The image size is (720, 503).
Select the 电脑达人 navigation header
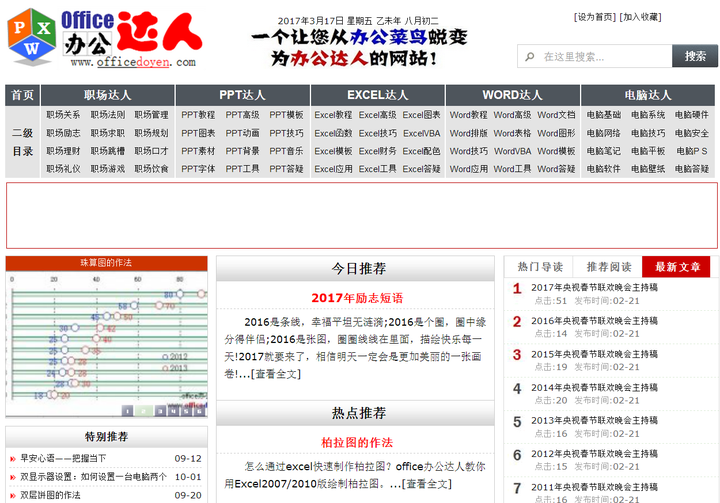point(648,95)
